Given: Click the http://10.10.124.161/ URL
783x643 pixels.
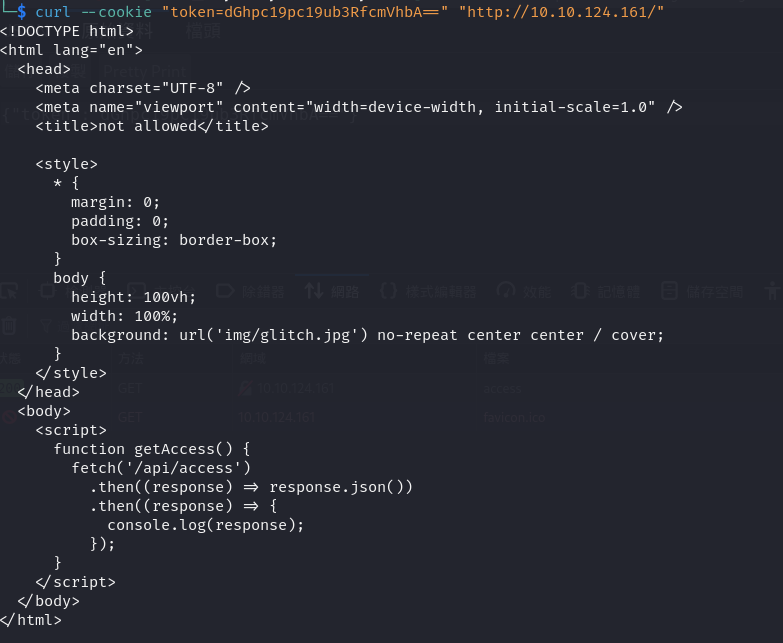Looking at the screenshot, I should (x=561, y=11).
